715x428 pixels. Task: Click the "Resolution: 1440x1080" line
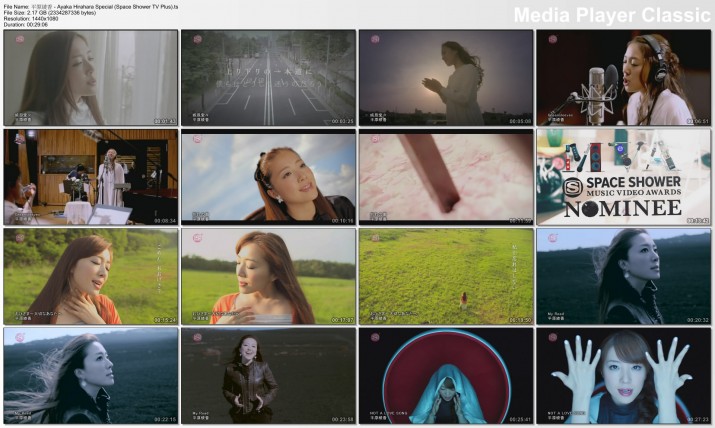coord(31,19)
